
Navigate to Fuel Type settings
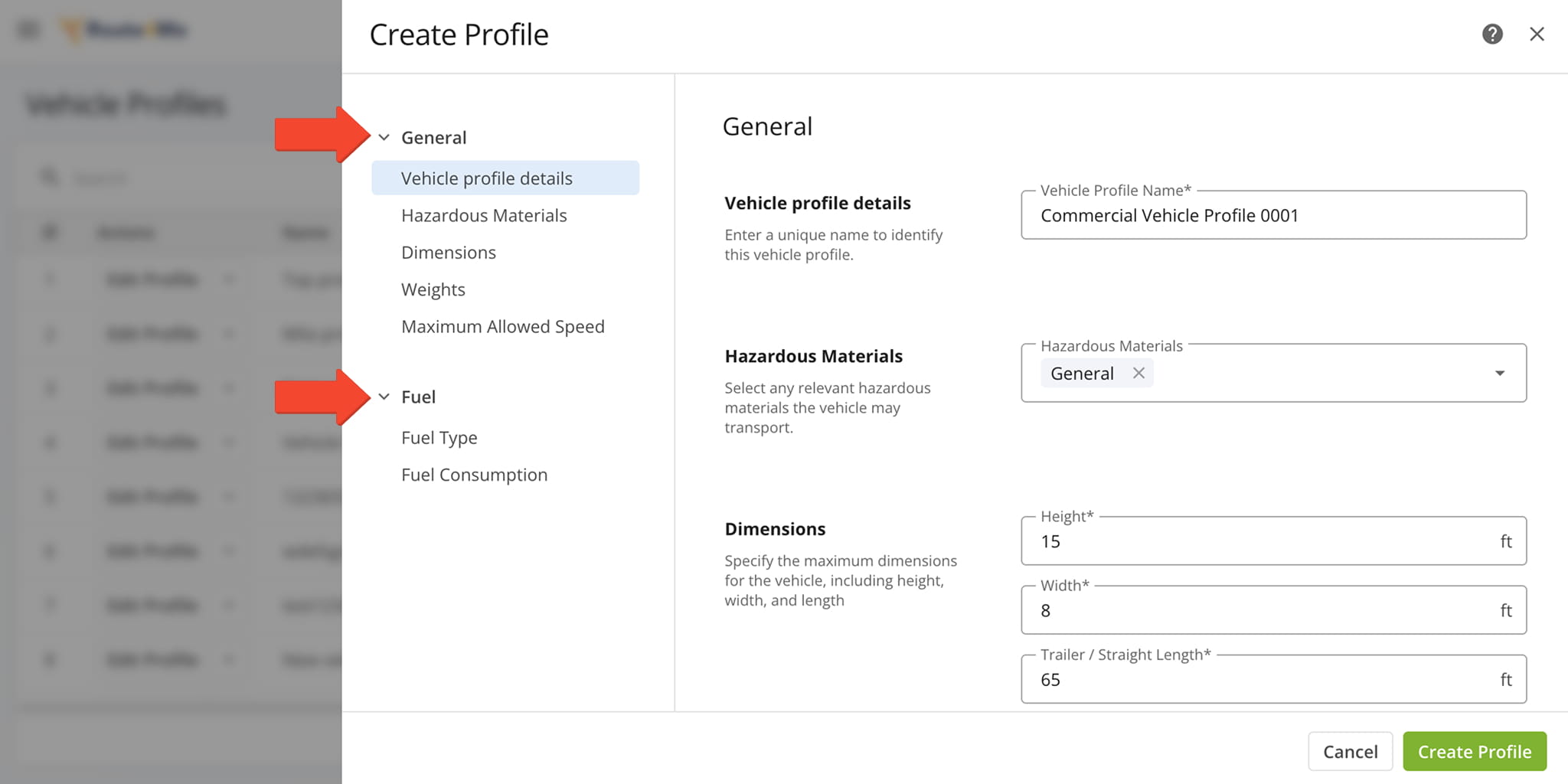tap(439, 438)
